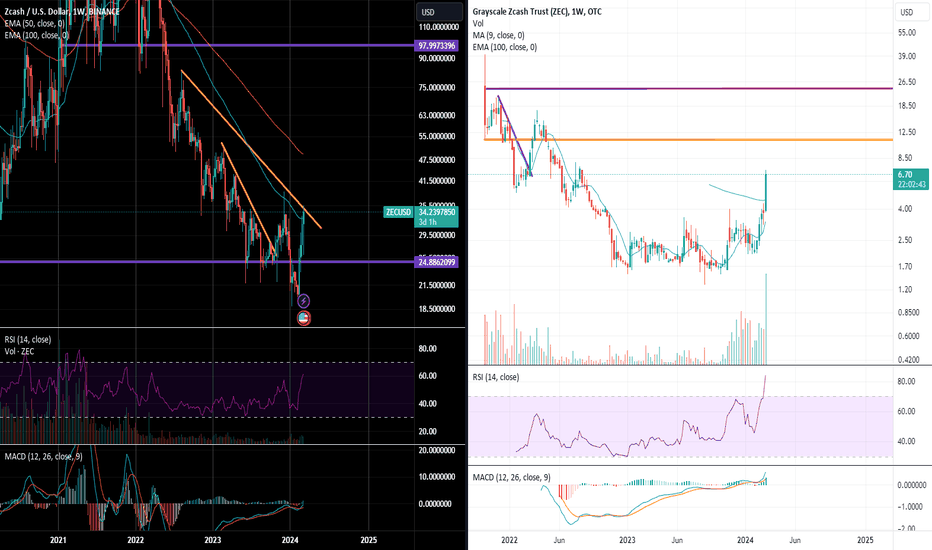Screen dimensions: 932x550
Task: Select RSI (14, close) legend on Zcash chart
Action: click(28, 340)
